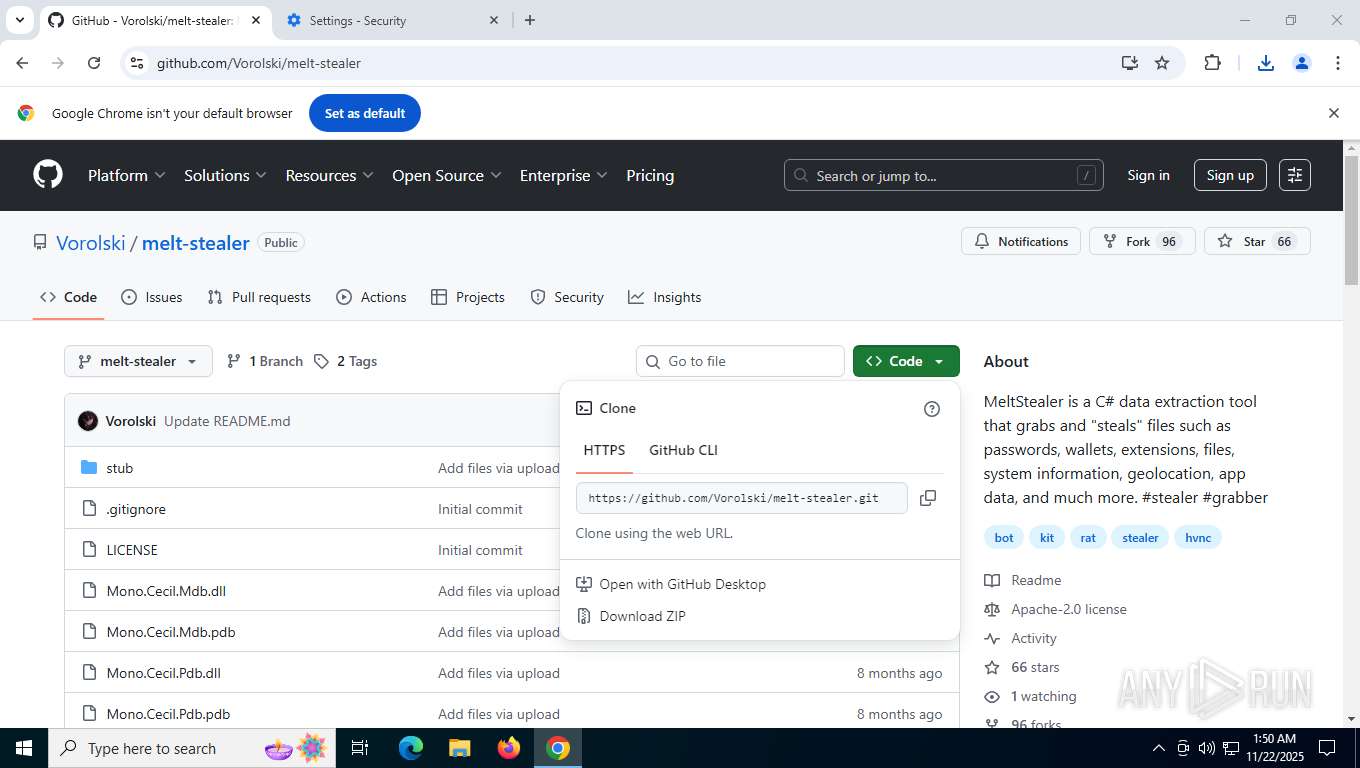Open the Chrome profile avatar icon
The height and width of the screenshot is (768, 1360).
point(1302,63)
